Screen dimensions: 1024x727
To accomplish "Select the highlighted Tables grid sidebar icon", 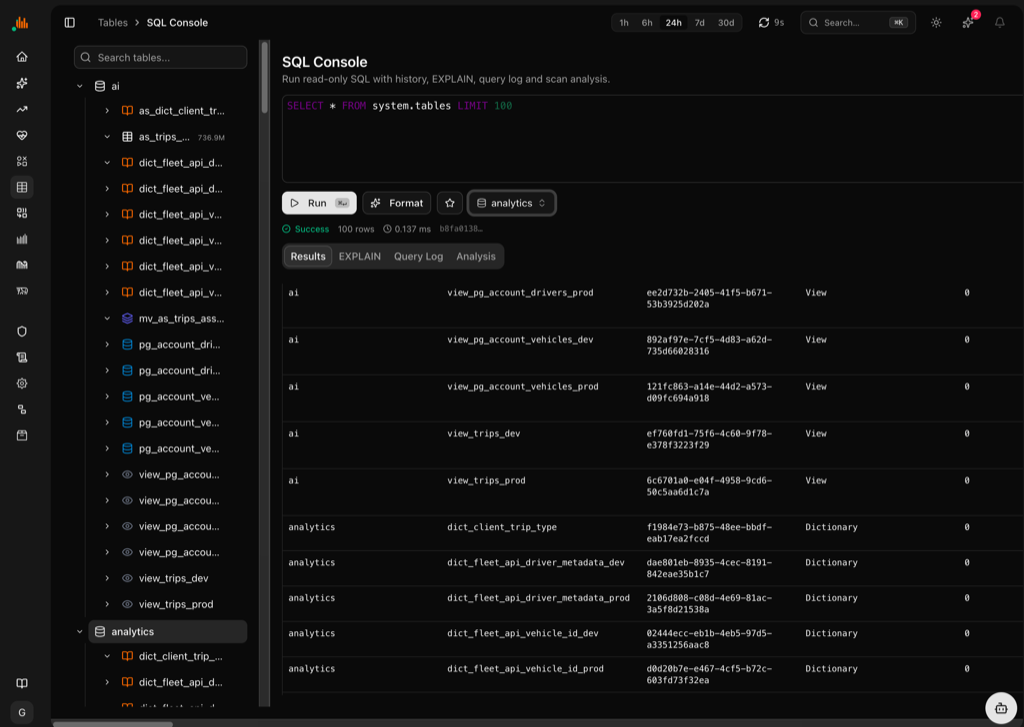I will click(22, 187).
